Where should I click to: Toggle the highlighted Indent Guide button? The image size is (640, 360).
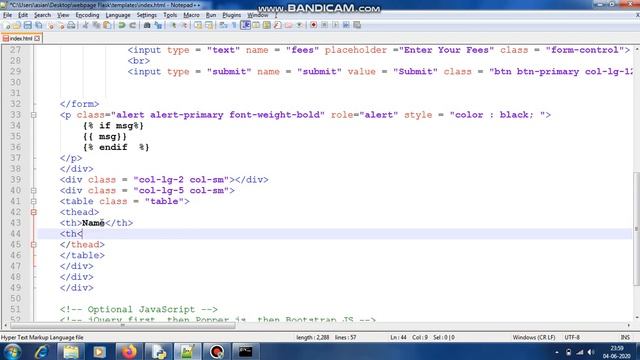click(246, 25)
